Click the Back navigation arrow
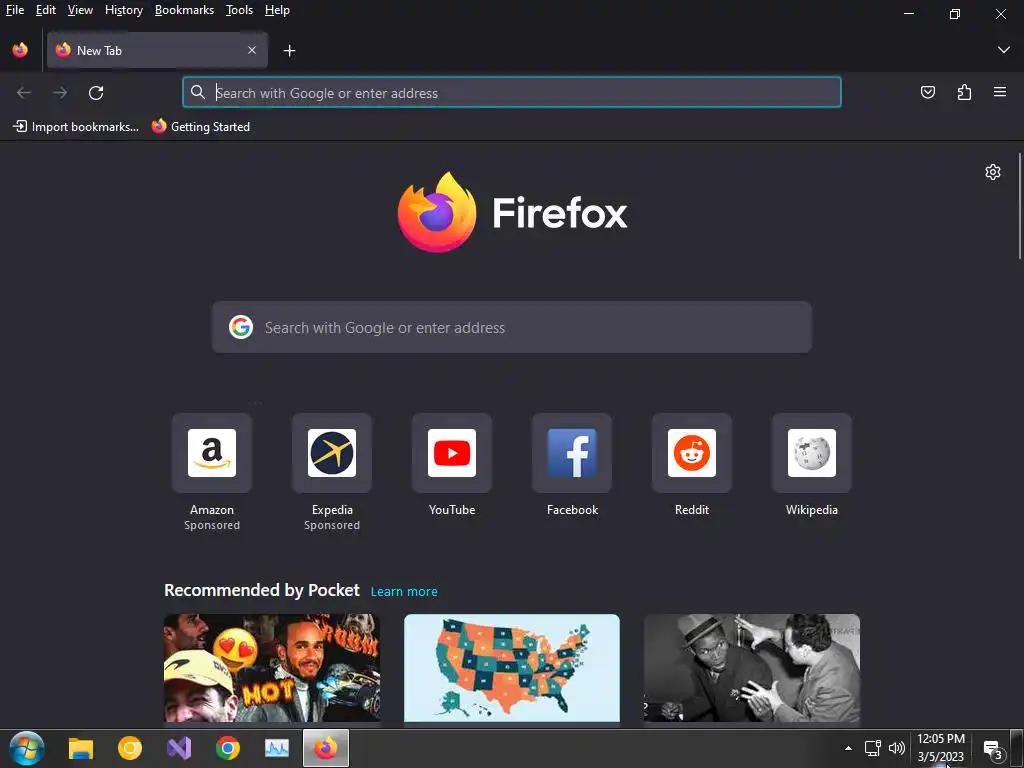Image resolution: width=1024 pixels, height=768 pixels. (x=24, y=93)
